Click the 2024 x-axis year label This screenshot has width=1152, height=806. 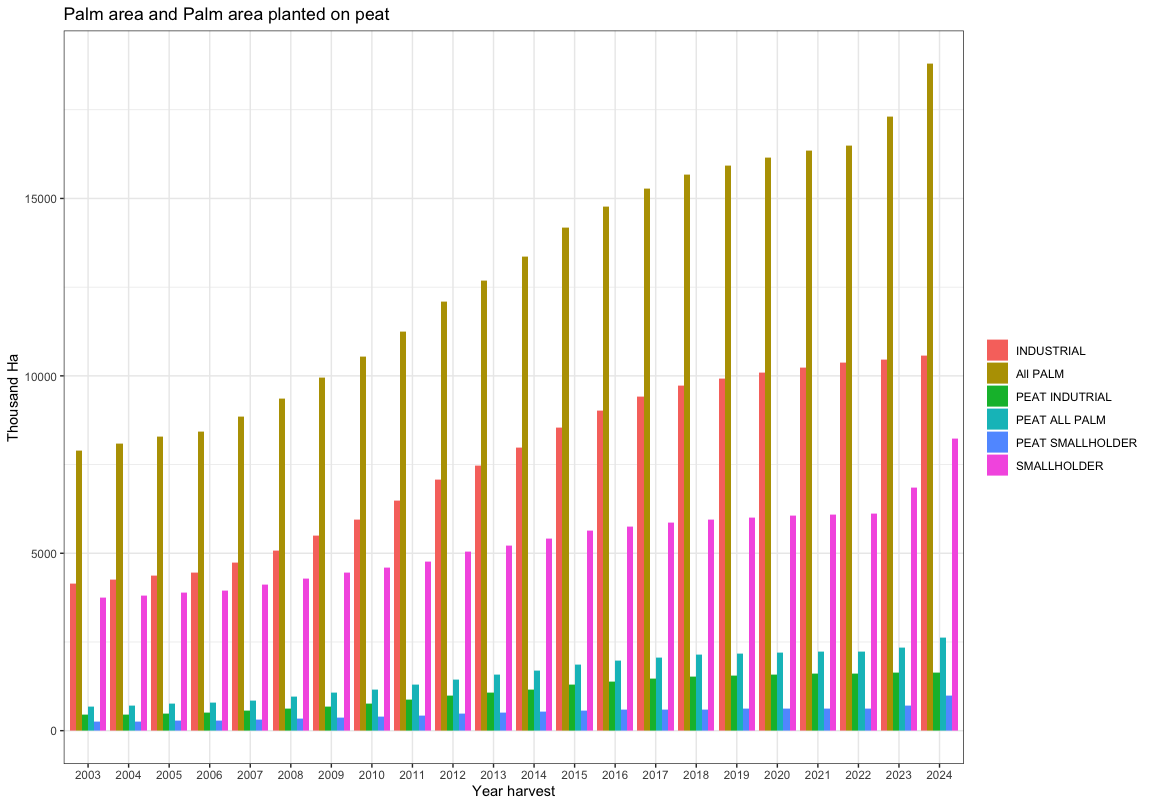point(938,775)
